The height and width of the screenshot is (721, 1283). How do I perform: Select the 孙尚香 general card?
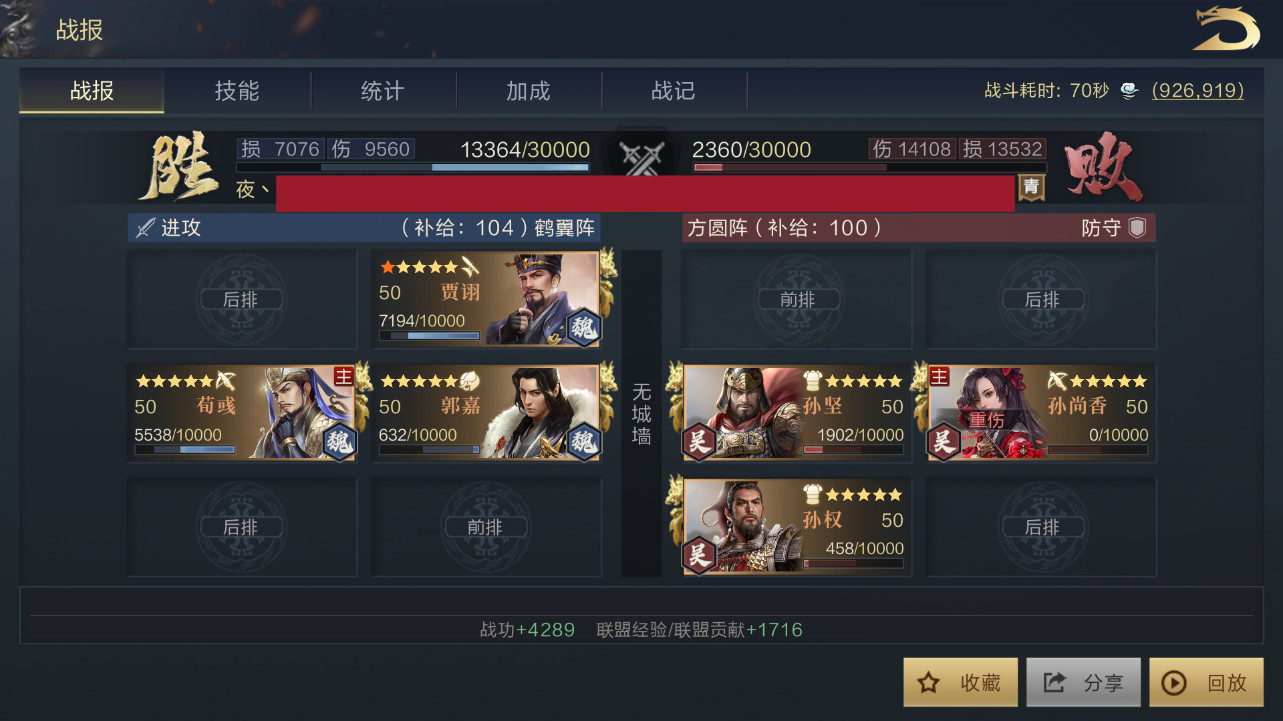[1041, 412]
